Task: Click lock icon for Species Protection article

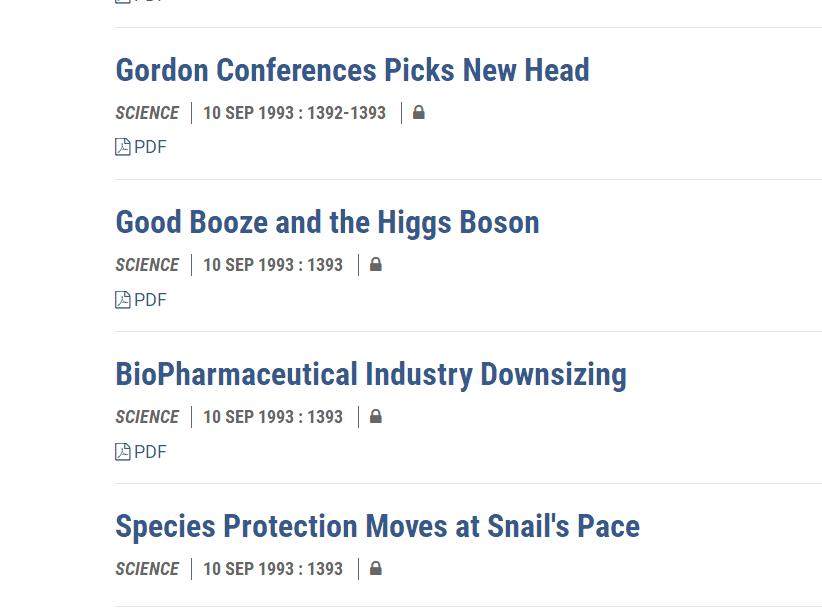Action: click(x=376, y=569)
